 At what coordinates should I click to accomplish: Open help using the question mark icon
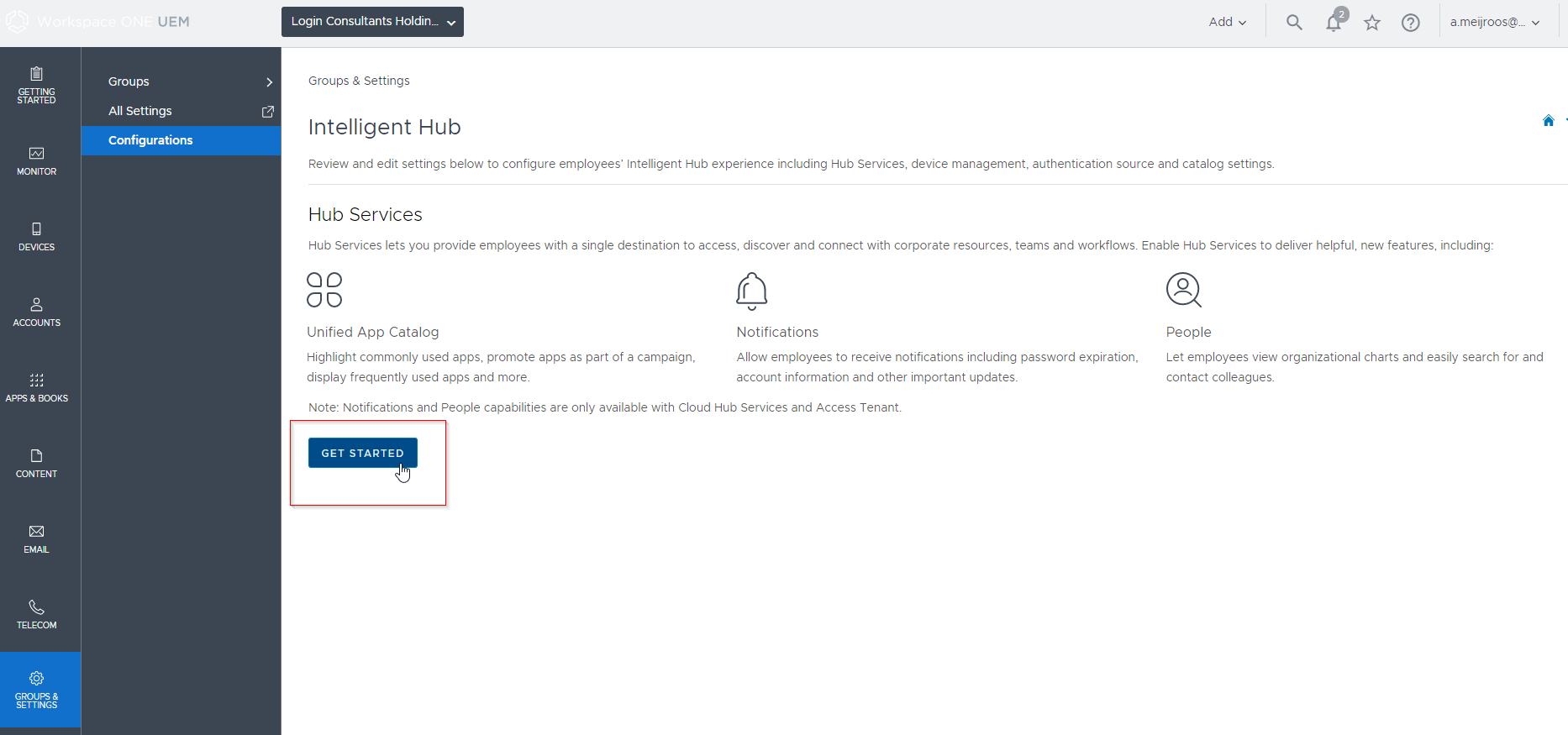(x=1410, y=23)
